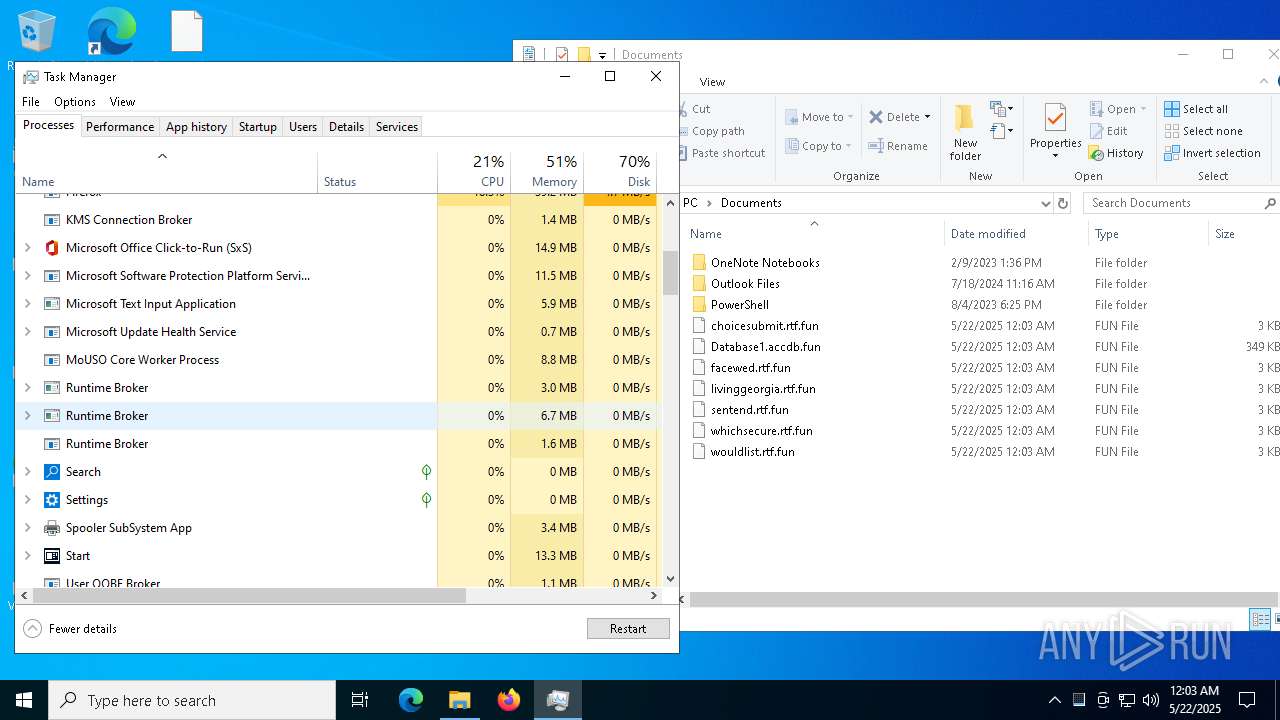Viewport: 1280px width, 720px height.
Task: Open the Delete dropdown arrow in Explorer
Action: point(927,117)
